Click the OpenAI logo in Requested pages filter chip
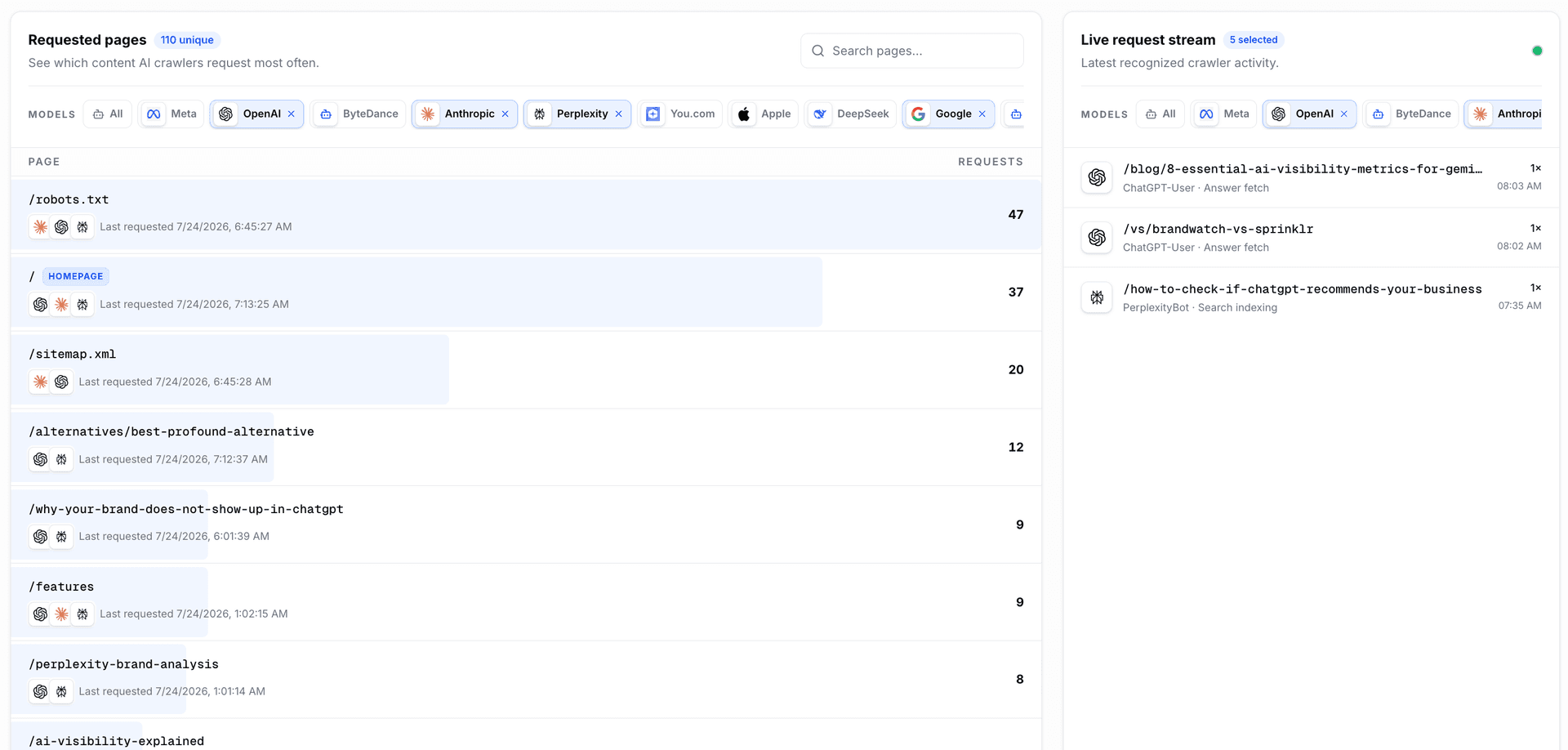 226,114
